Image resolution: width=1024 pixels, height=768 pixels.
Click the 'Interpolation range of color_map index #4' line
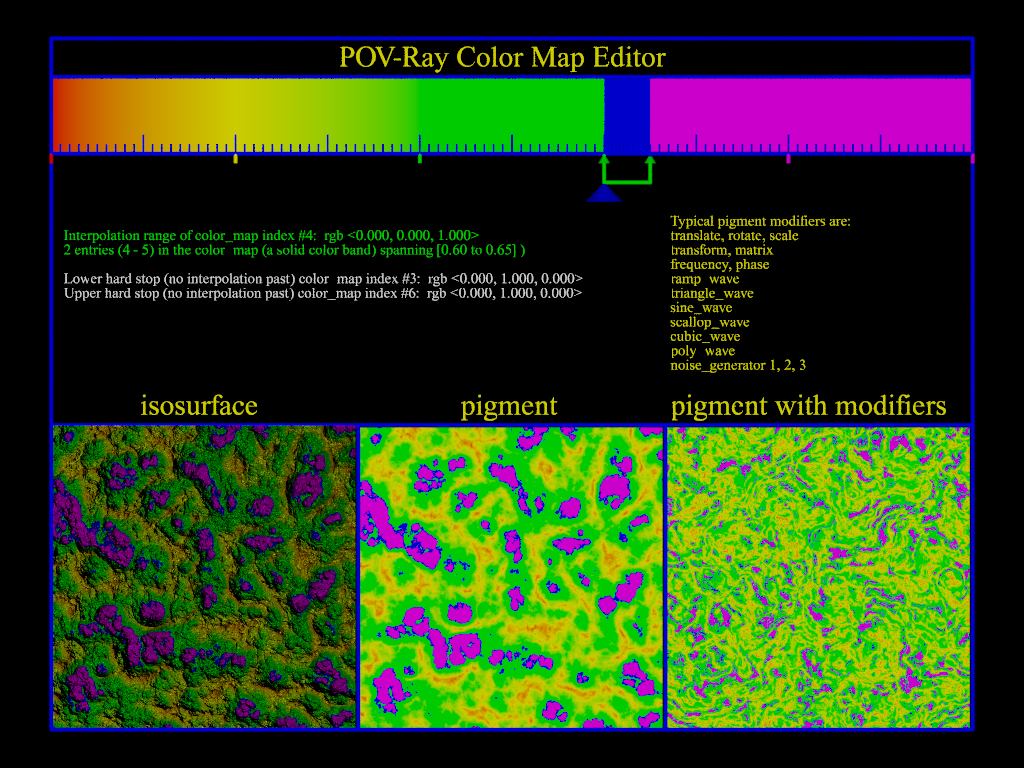[x=271, y=233]
